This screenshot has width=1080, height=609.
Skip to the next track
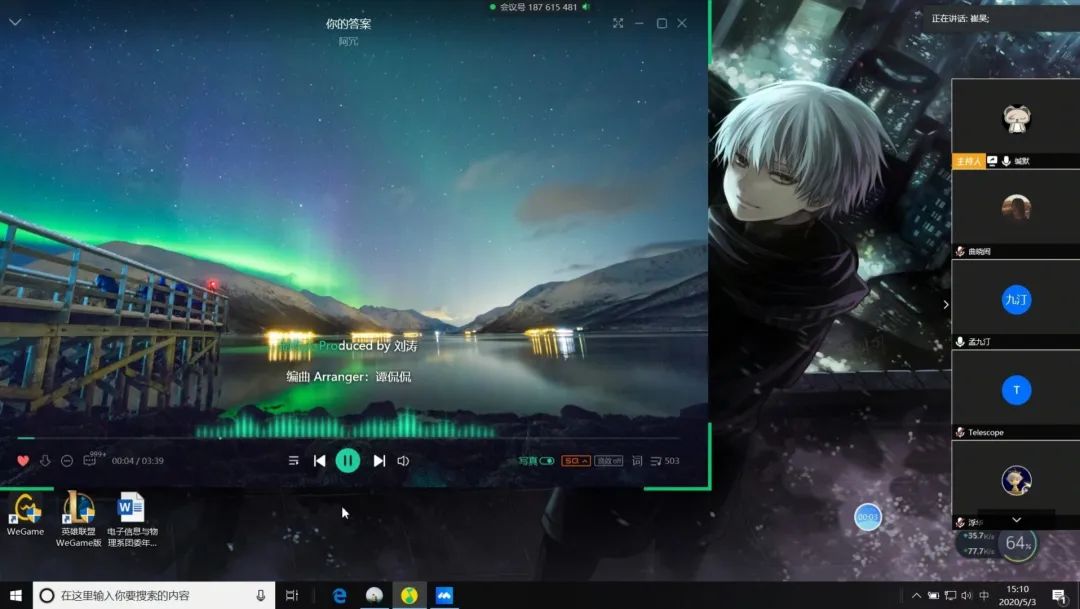pos(379,461)
